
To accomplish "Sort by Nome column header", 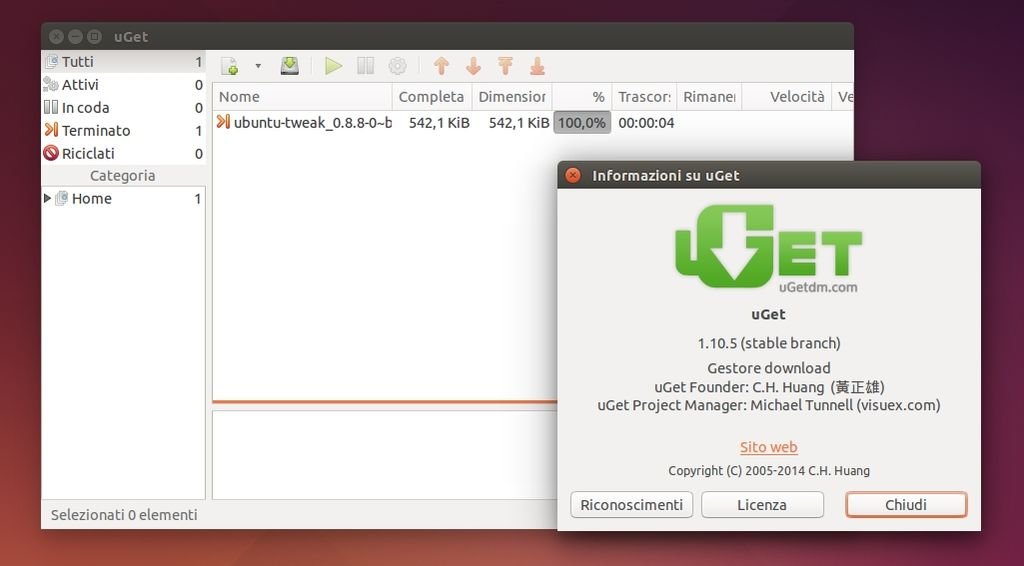I will [302, 97].
